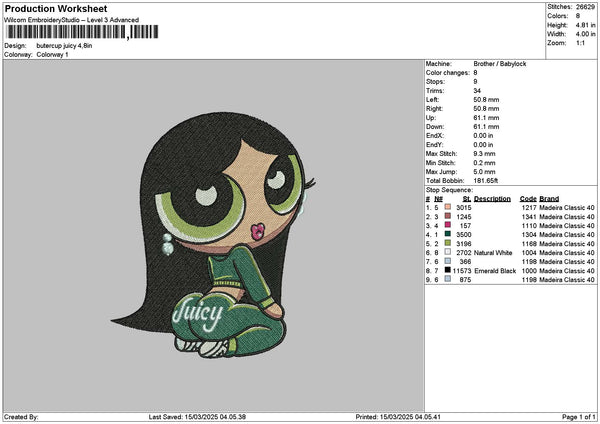Click the Total Bobbin value '181.65ft'
Viewport: 600px width, 424px height.
[x=486, y=181]
